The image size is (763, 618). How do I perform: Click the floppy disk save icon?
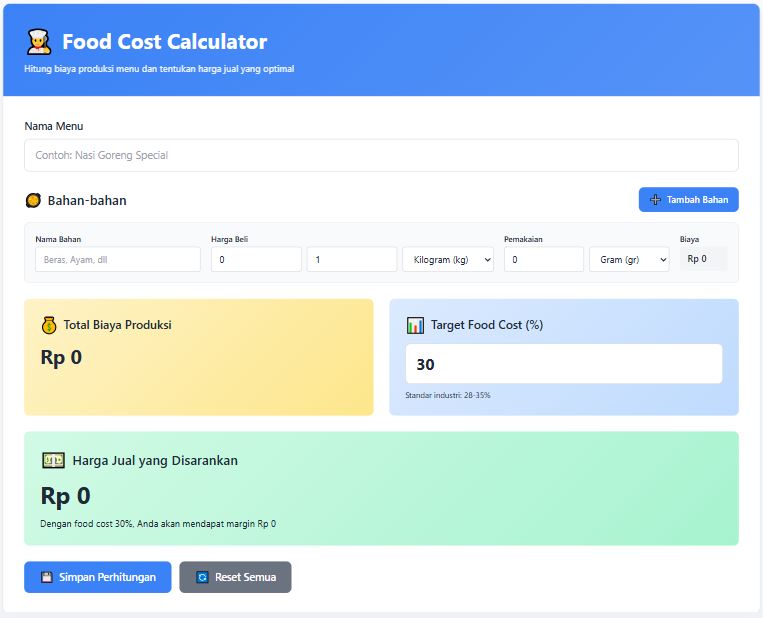46,577
